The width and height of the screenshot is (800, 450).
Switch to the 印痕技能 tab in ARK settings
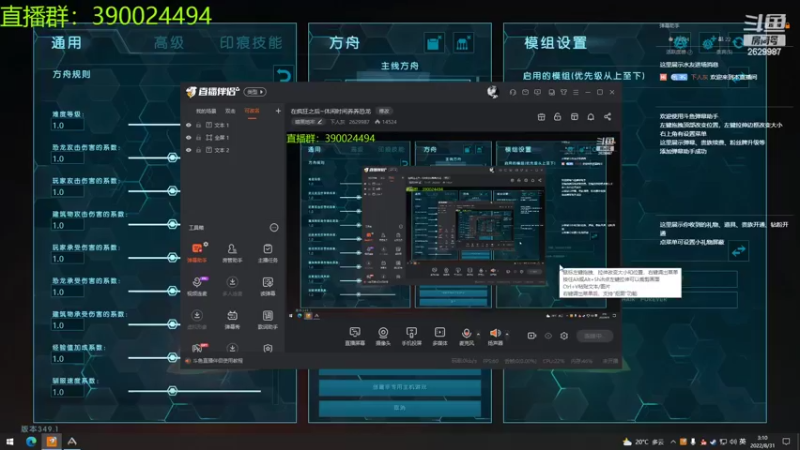click(x=251, y=43)
